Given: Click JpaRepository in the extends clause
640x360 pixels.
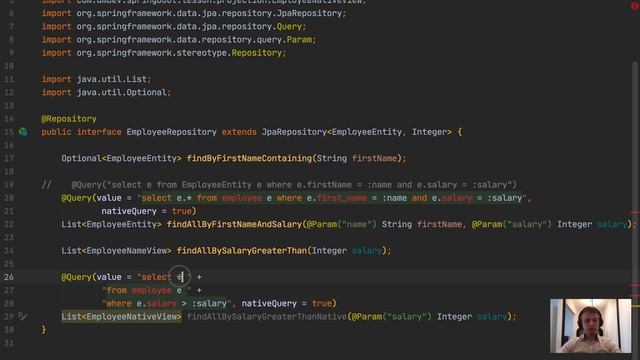Looking at the screenshot, I should (x=294, y=132).
